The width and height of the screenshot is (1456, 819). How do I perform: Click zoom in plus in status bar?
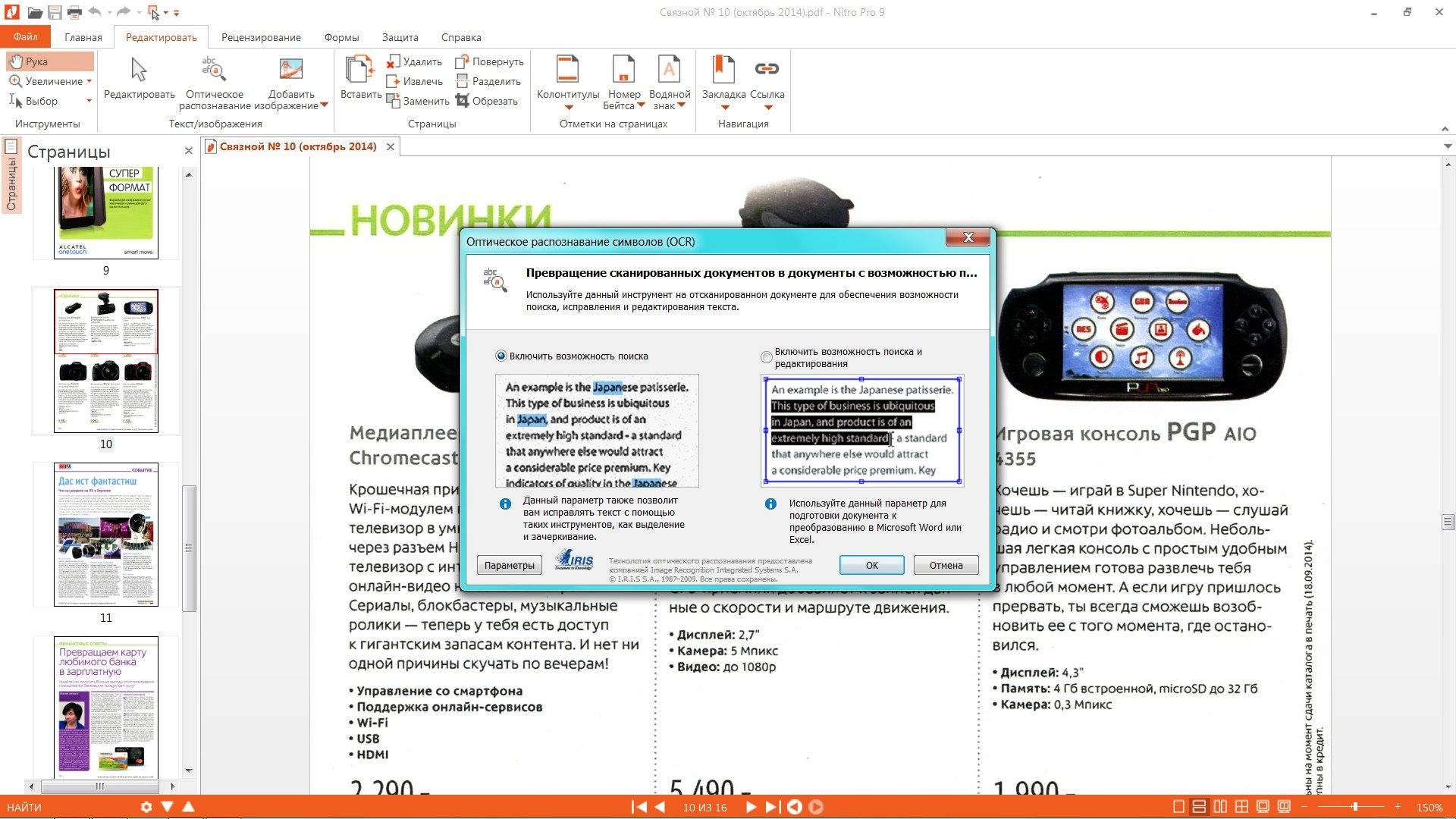(x=1398, y=807)
